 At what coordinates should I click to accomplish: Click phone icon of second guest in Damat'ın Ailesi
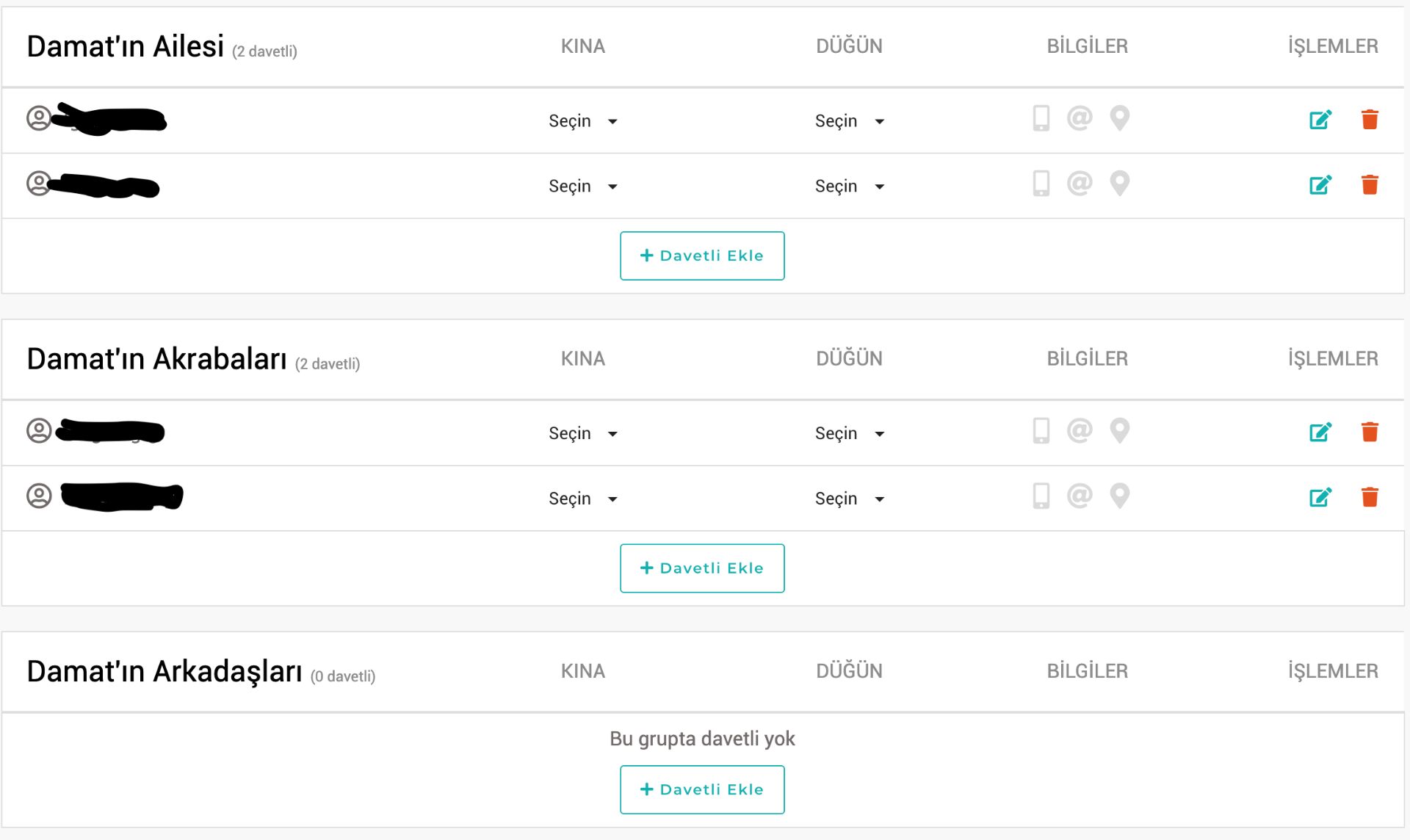1041,184
